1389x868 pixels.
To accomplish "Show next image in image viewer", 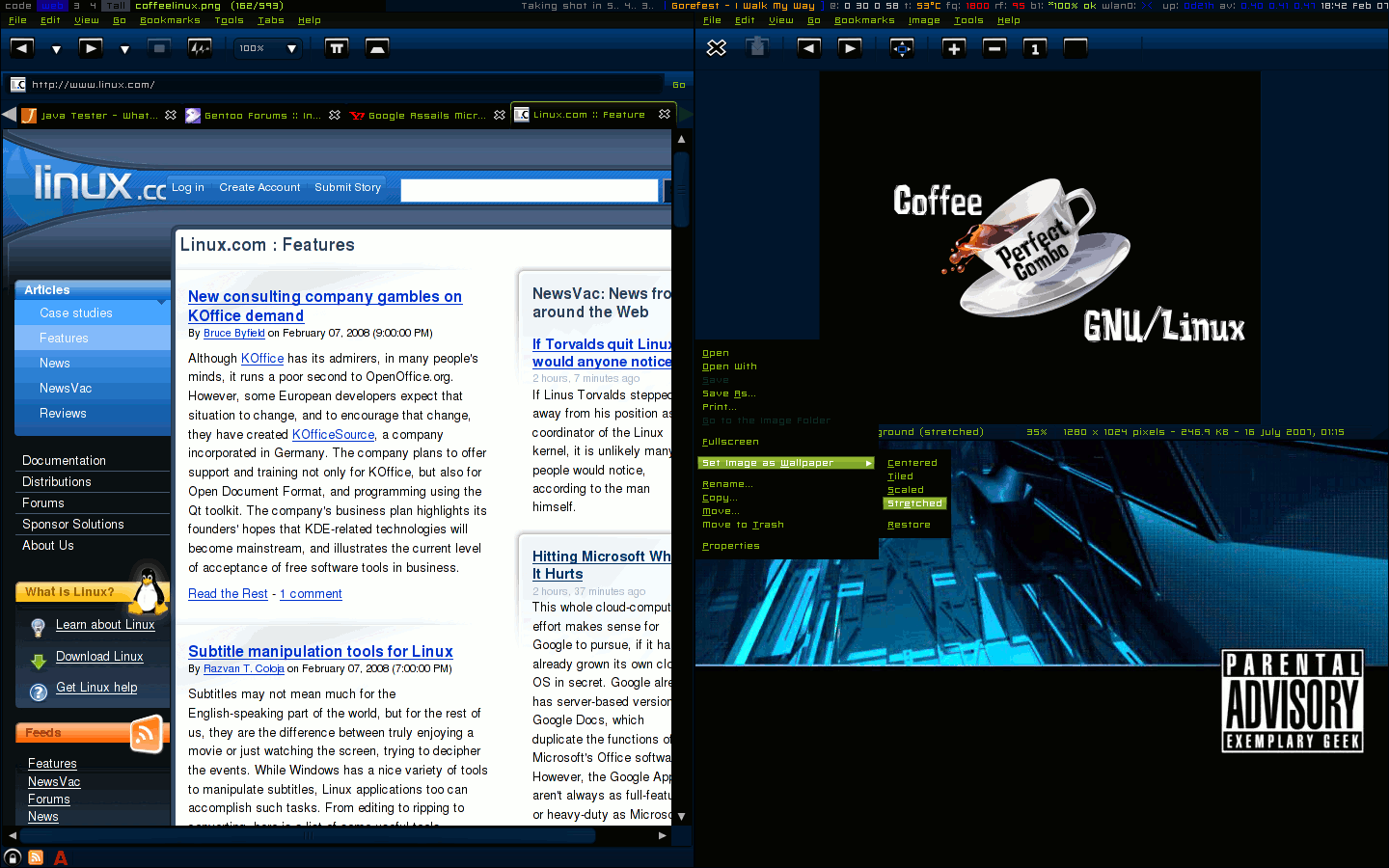I will [x=850, y=47].
